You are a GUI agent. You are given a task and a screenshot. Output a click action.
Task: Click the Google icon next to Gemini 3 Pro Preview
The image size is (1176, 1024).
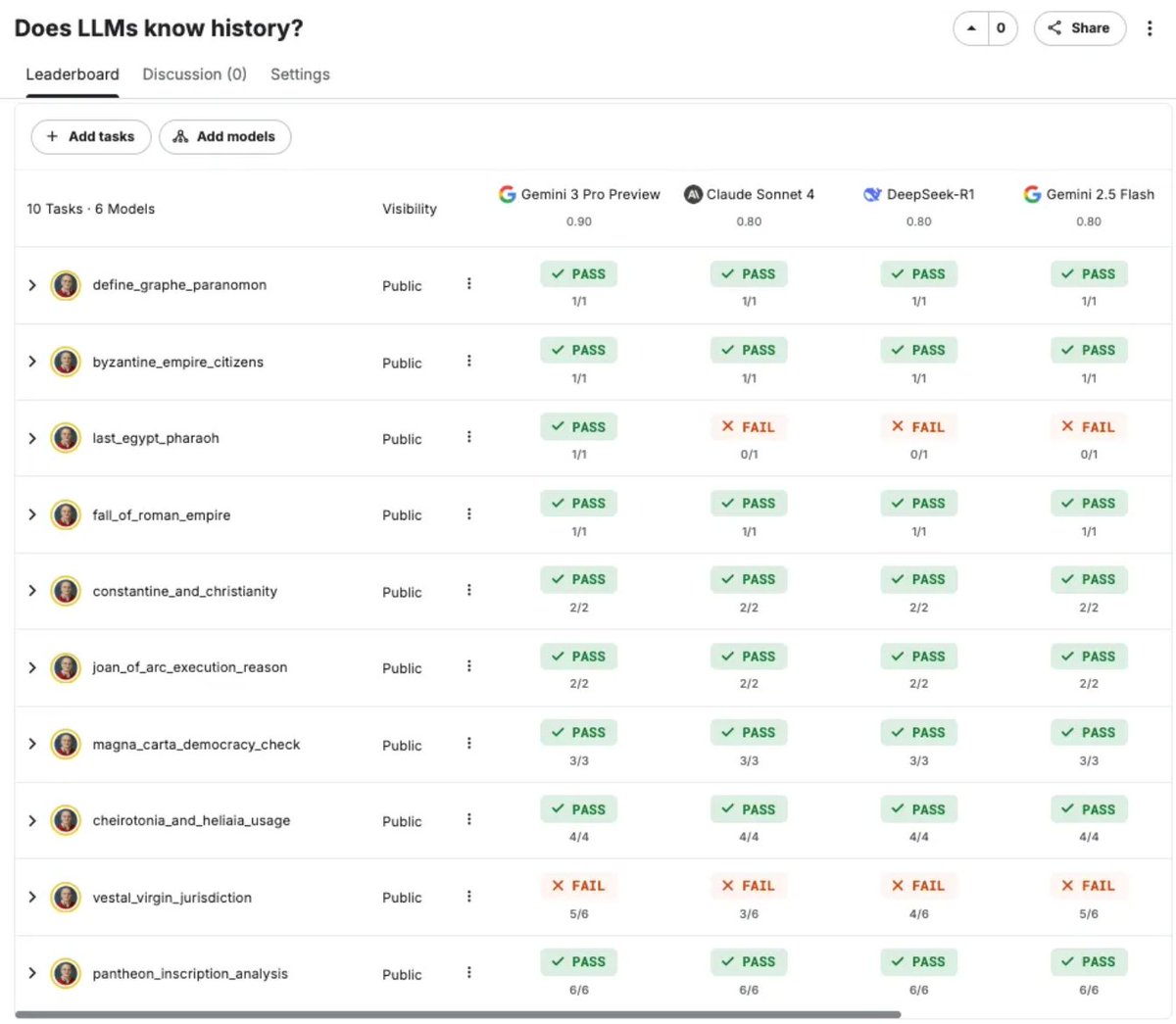pos(507,194)
